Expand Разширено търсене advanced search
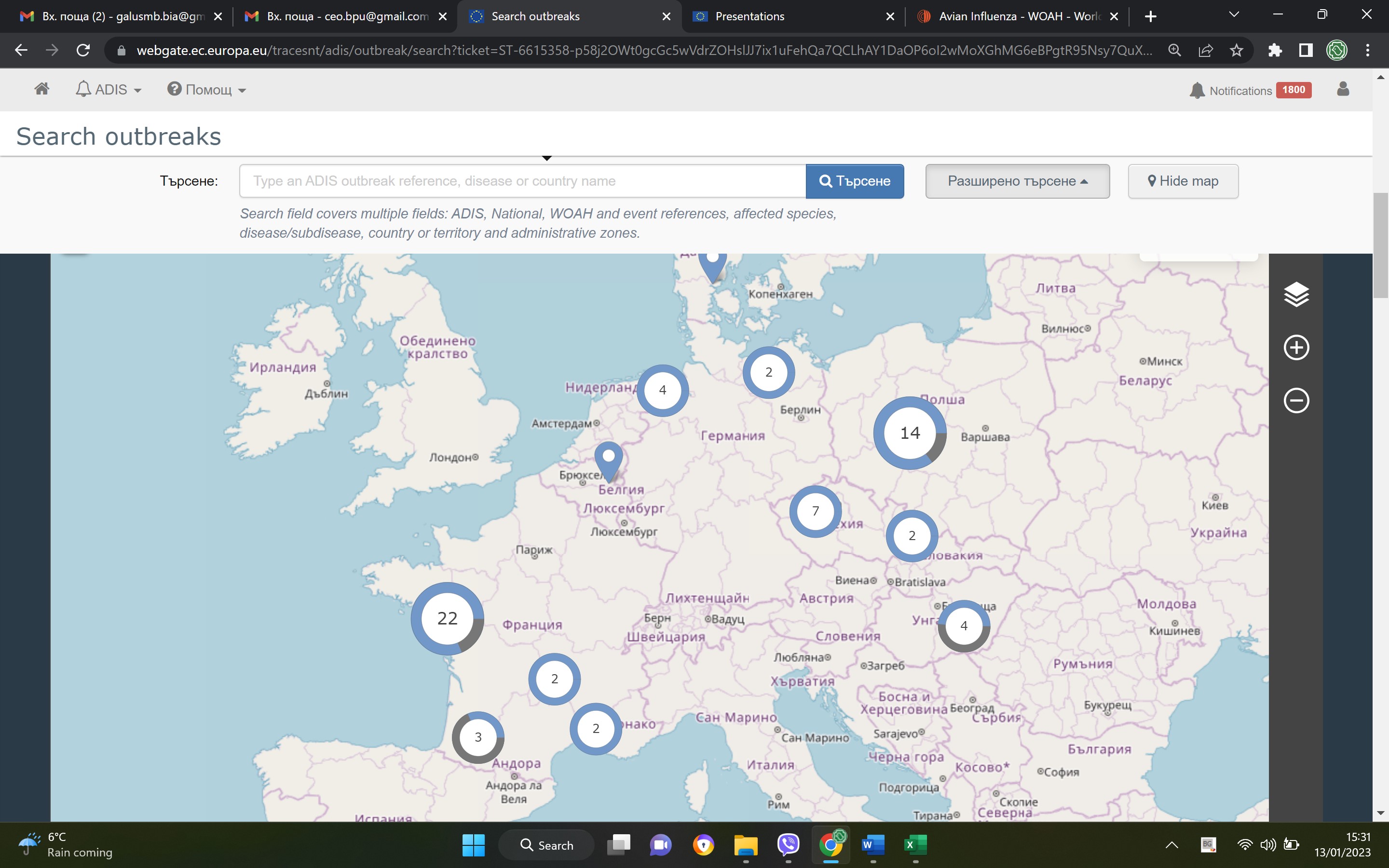The image size is (1389, 868). [x=1017, y=181]
